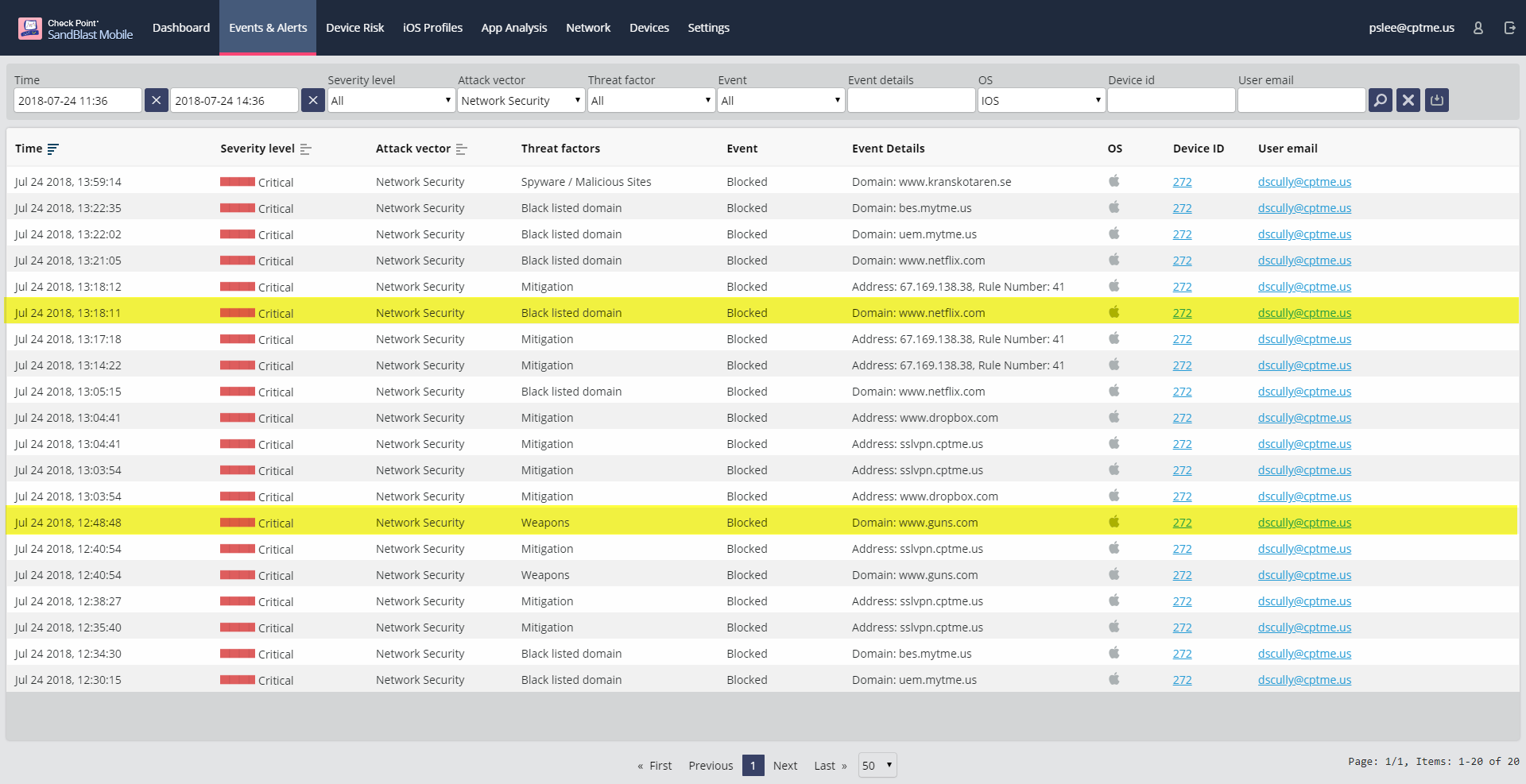Open the Threat factor filter dropdown
This screenshot has width=1526, height=784.
652,100
